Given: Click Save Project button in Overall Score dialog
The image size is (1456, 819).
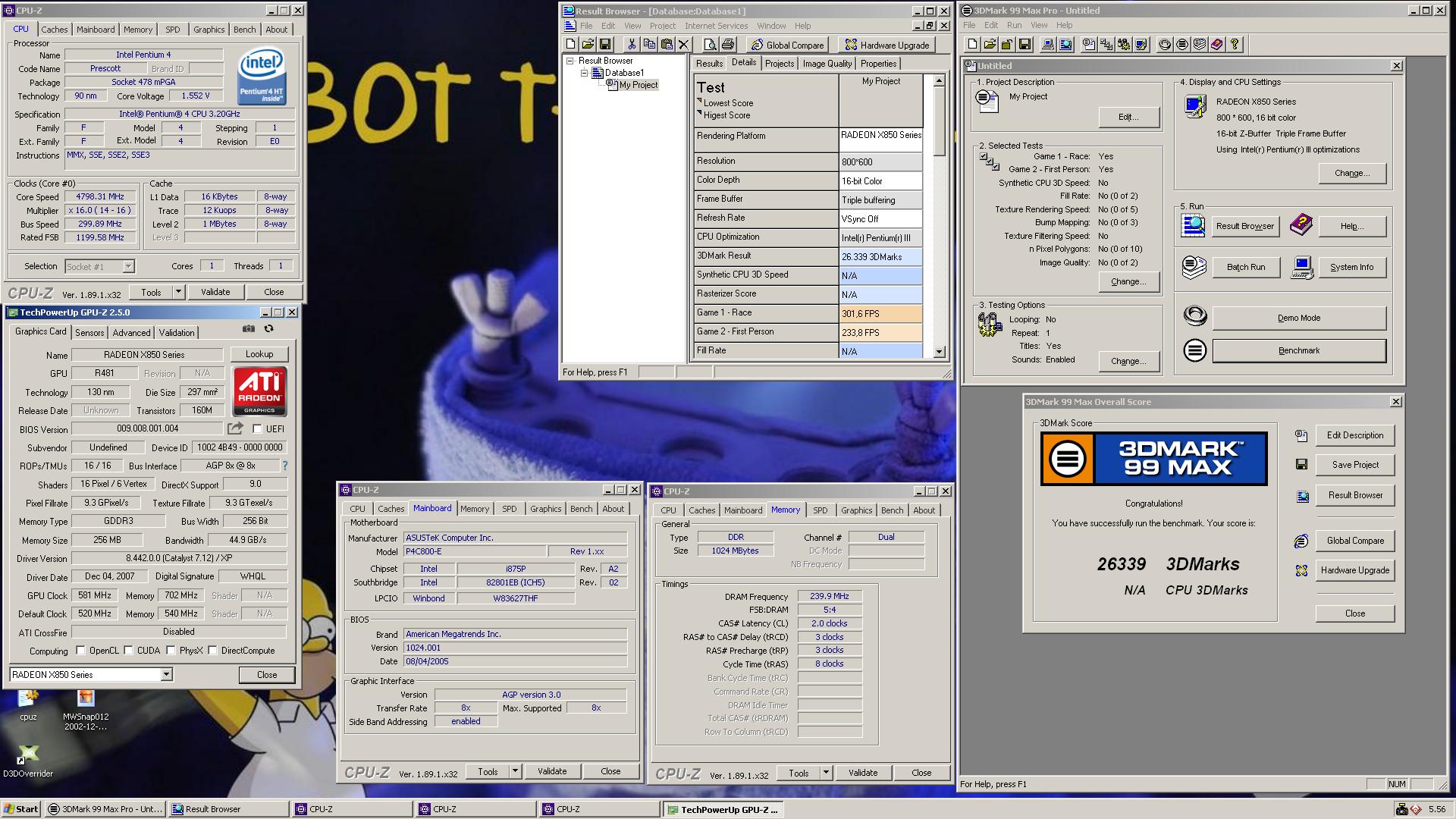Looking at the screenshot, I should pos(1355,465).
